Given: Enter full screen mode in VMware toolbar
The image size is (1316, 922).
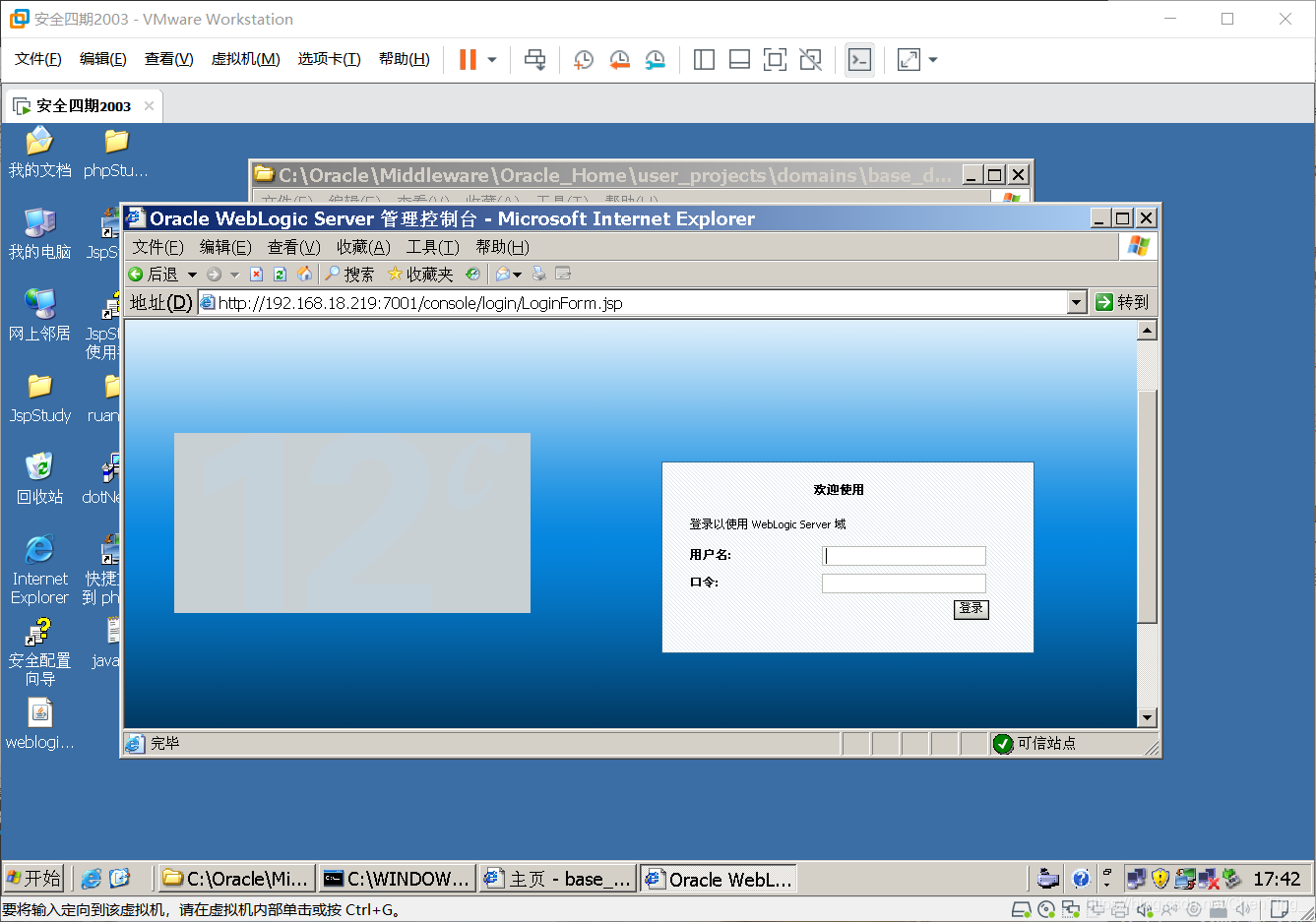Looking at the screenshot, I should click(775, 60).
